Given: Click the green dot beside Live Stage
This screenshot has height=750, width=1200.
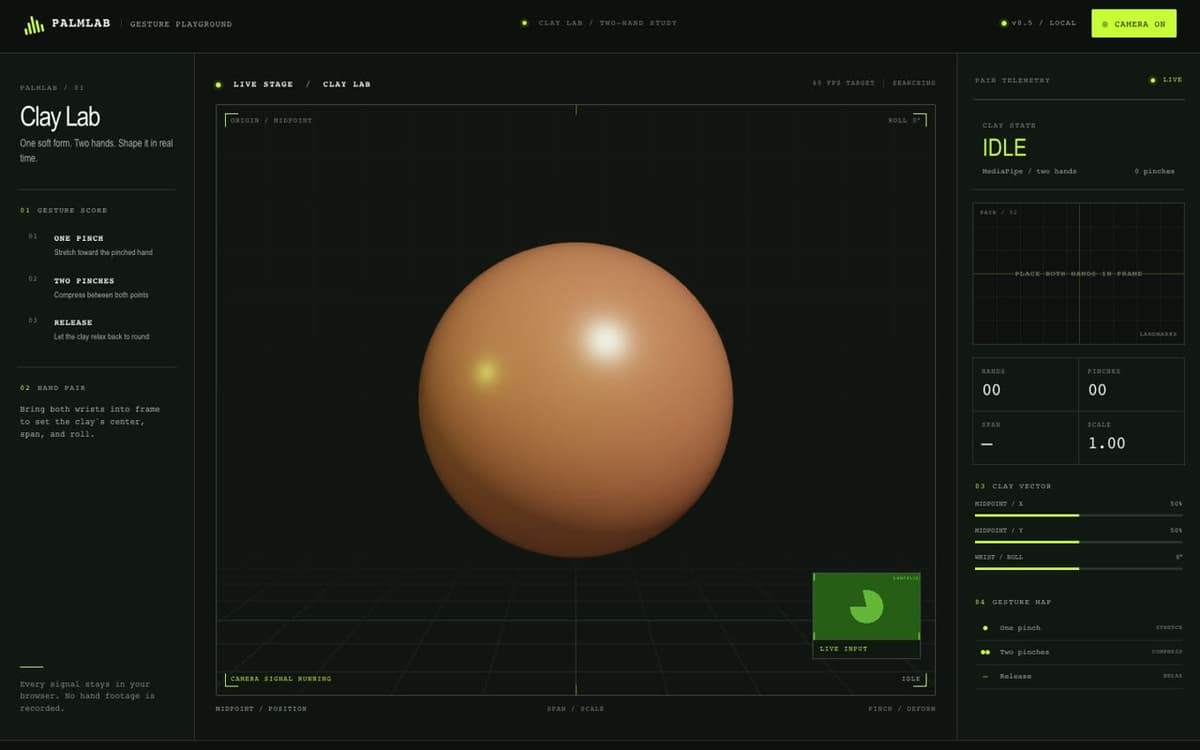Looking at the screenshot, I should point(218,85).
